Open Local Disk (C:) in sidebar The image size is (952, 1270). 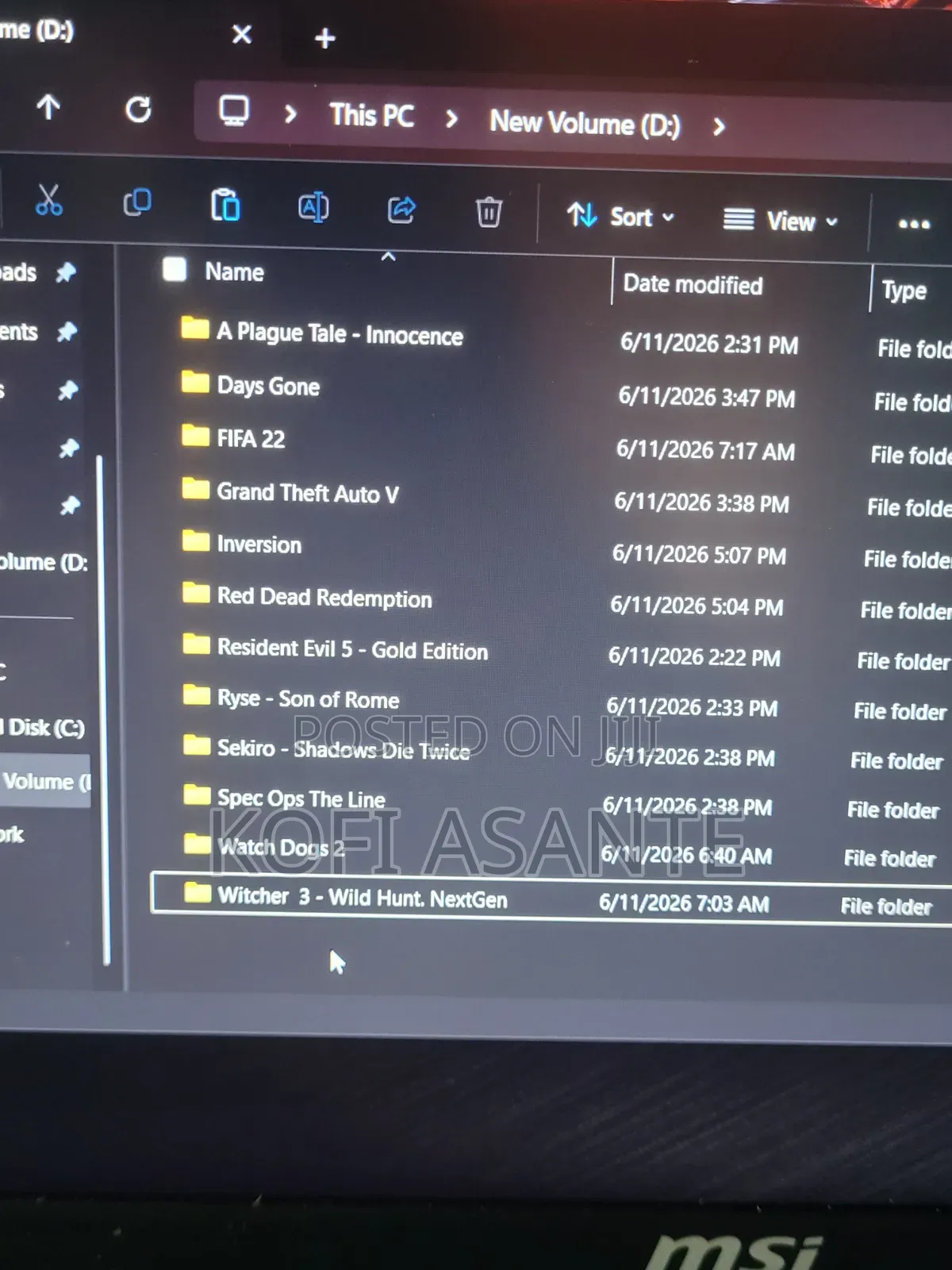(x=42, y=727)
